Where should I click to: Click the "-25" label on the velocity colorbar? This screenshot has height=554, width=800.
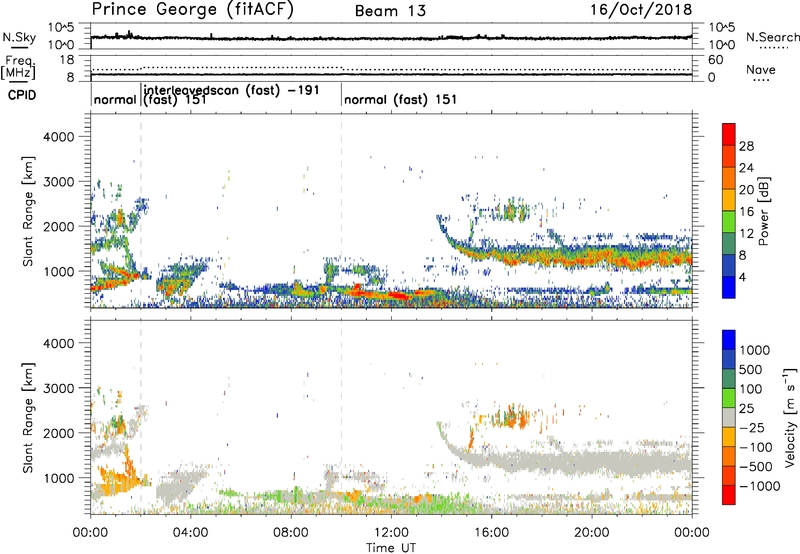tap(752, 428)
